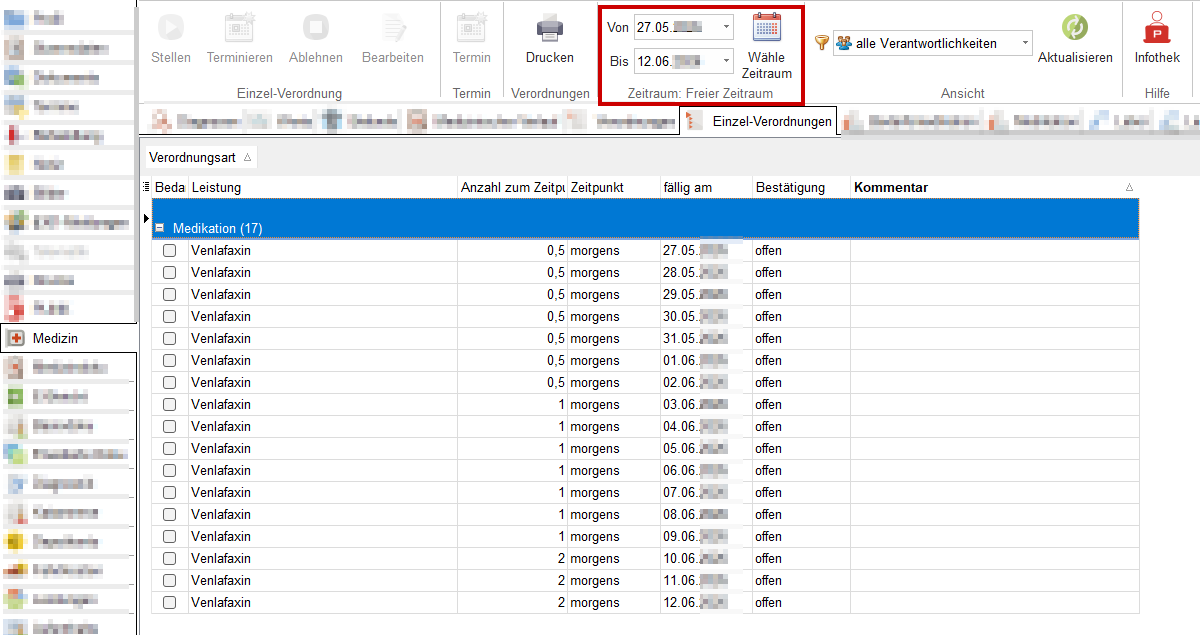1200x635 pixels.
Task: Select the dose value 2 in the 11.06. row
Action: click(562, 581)
